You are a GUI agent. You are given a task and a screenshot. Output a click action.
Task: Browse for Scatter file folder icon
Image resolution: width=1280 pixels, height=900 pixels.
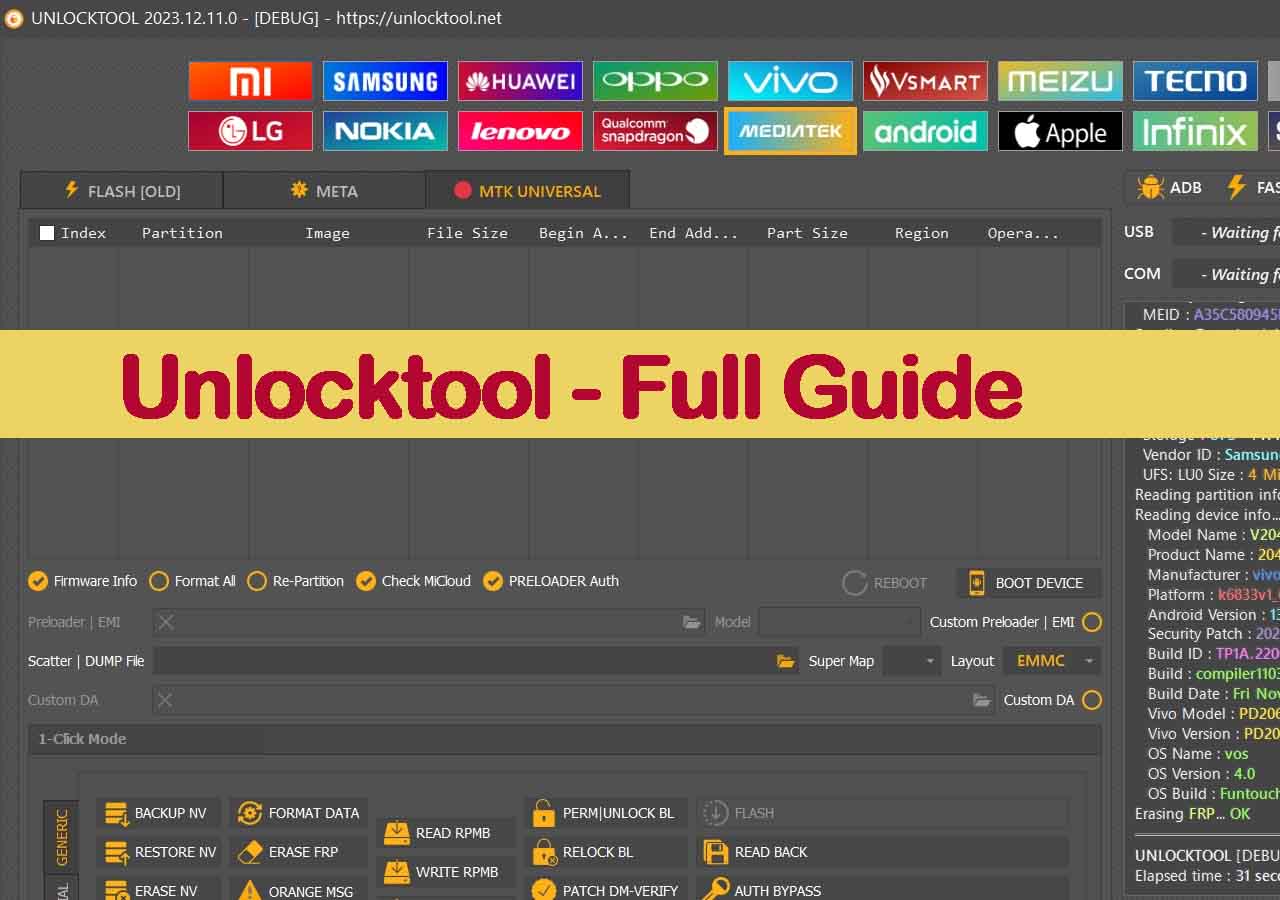point(785,661)
